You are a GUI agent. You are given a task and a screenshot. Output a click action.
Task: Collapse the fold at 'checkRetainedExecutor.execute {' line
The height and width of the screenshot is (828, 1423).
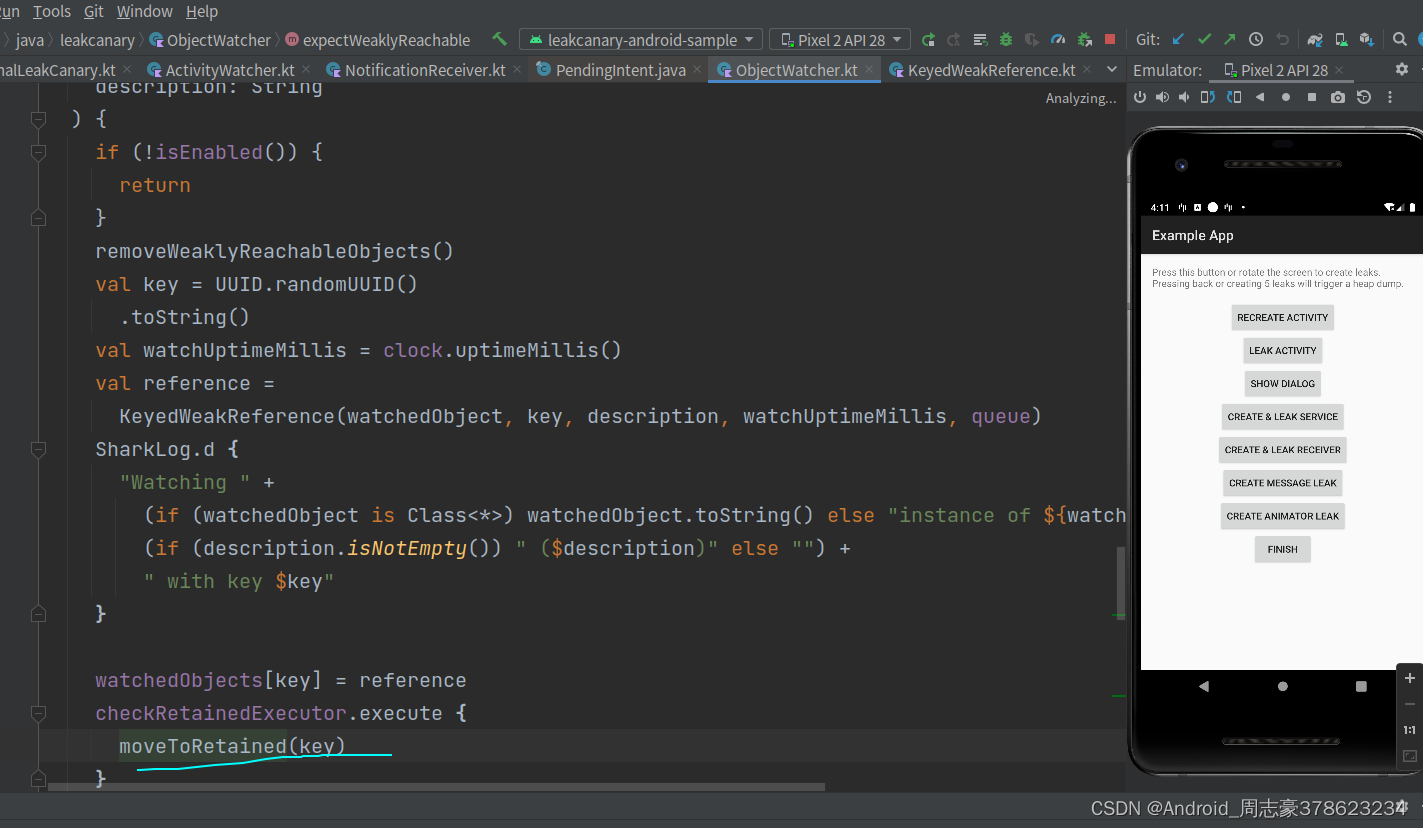click(x=38, y=713)
